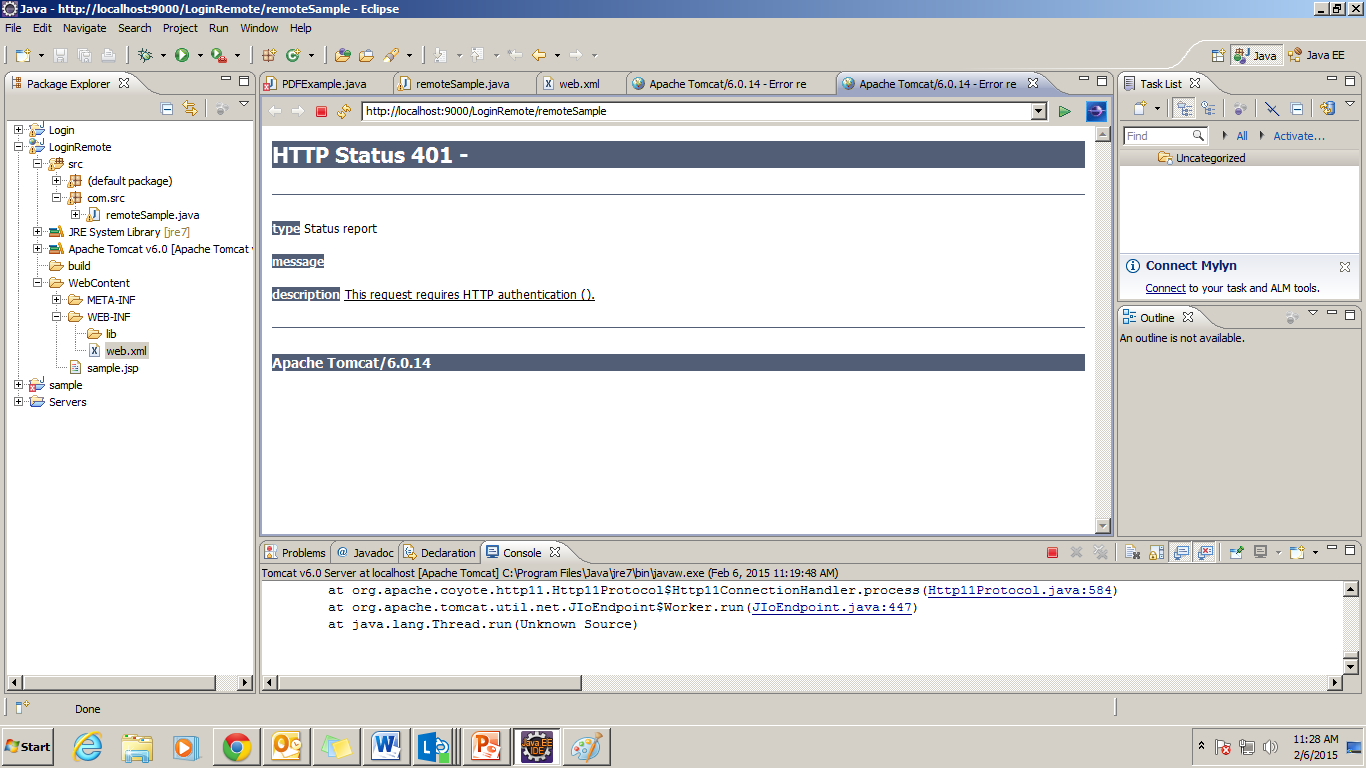Click the New file wizard icon in main toolbar
The image size is (1366, 768).
click(22, 55)
